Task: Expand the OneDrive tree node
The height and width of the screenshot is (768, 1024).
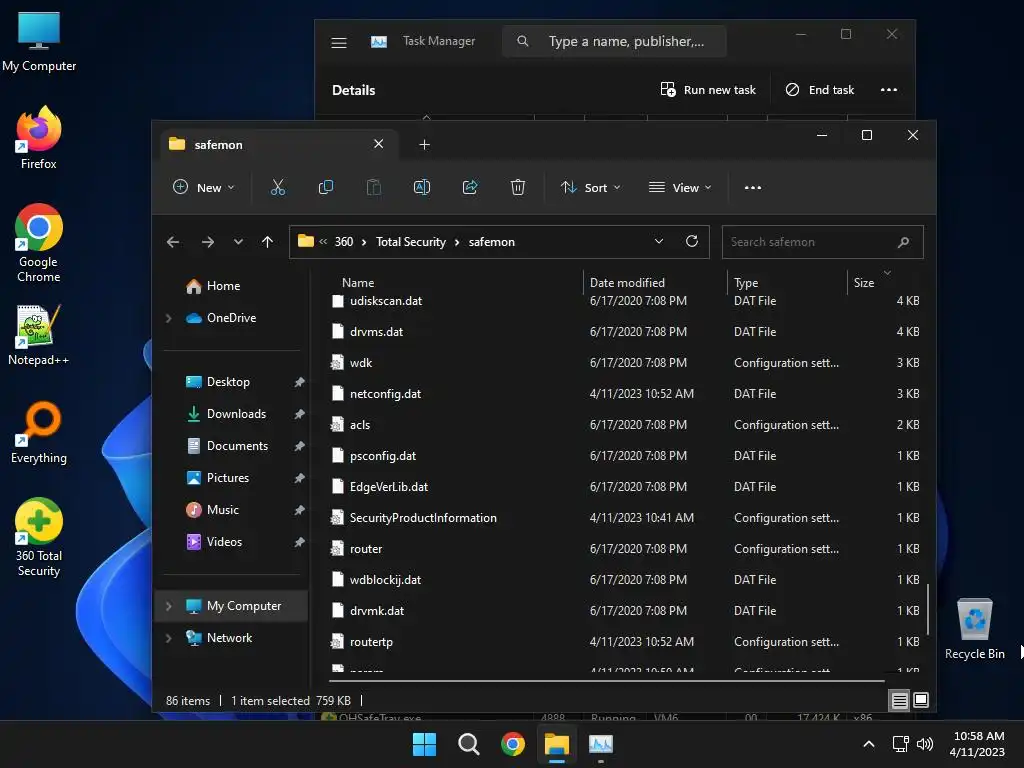Action: 168,318
